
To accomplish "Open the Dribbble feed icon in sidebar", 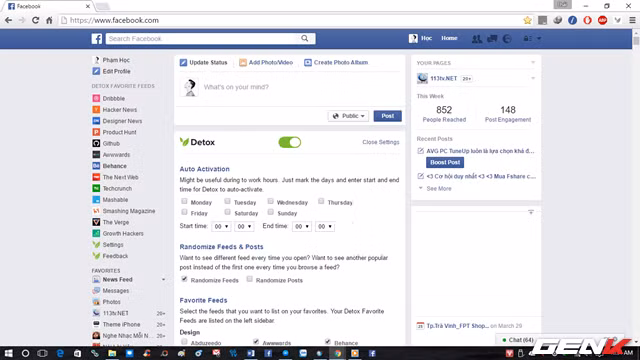I will [96, 98].
